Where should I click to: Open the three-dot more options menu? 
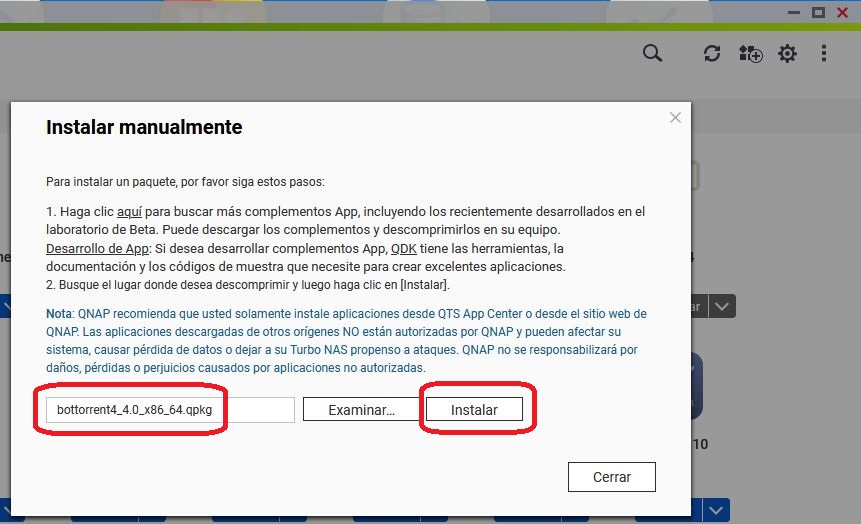(x=824, y=54)
